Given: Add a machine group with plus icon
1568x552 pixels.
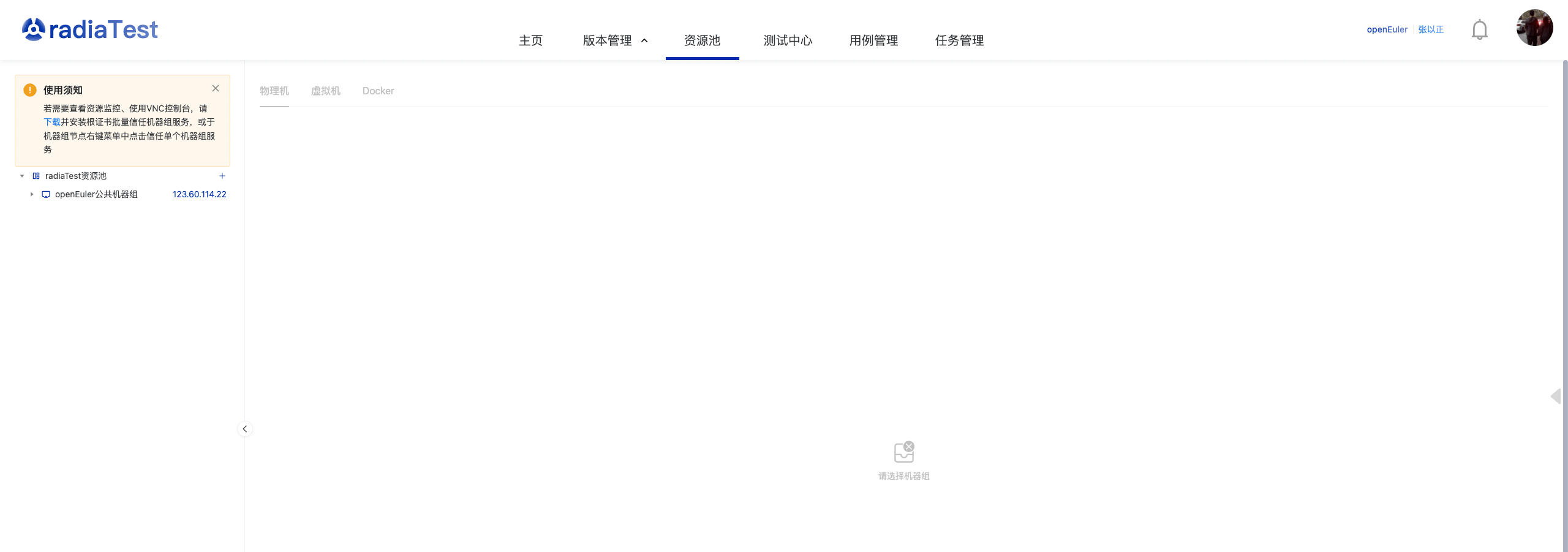Looking at the screenshot, I should [222, 176].
